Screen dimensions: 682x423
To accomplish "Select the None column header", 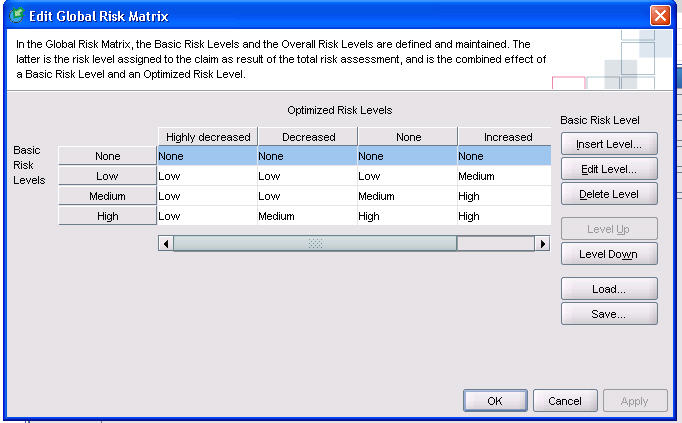I will [x=408, y=137].
